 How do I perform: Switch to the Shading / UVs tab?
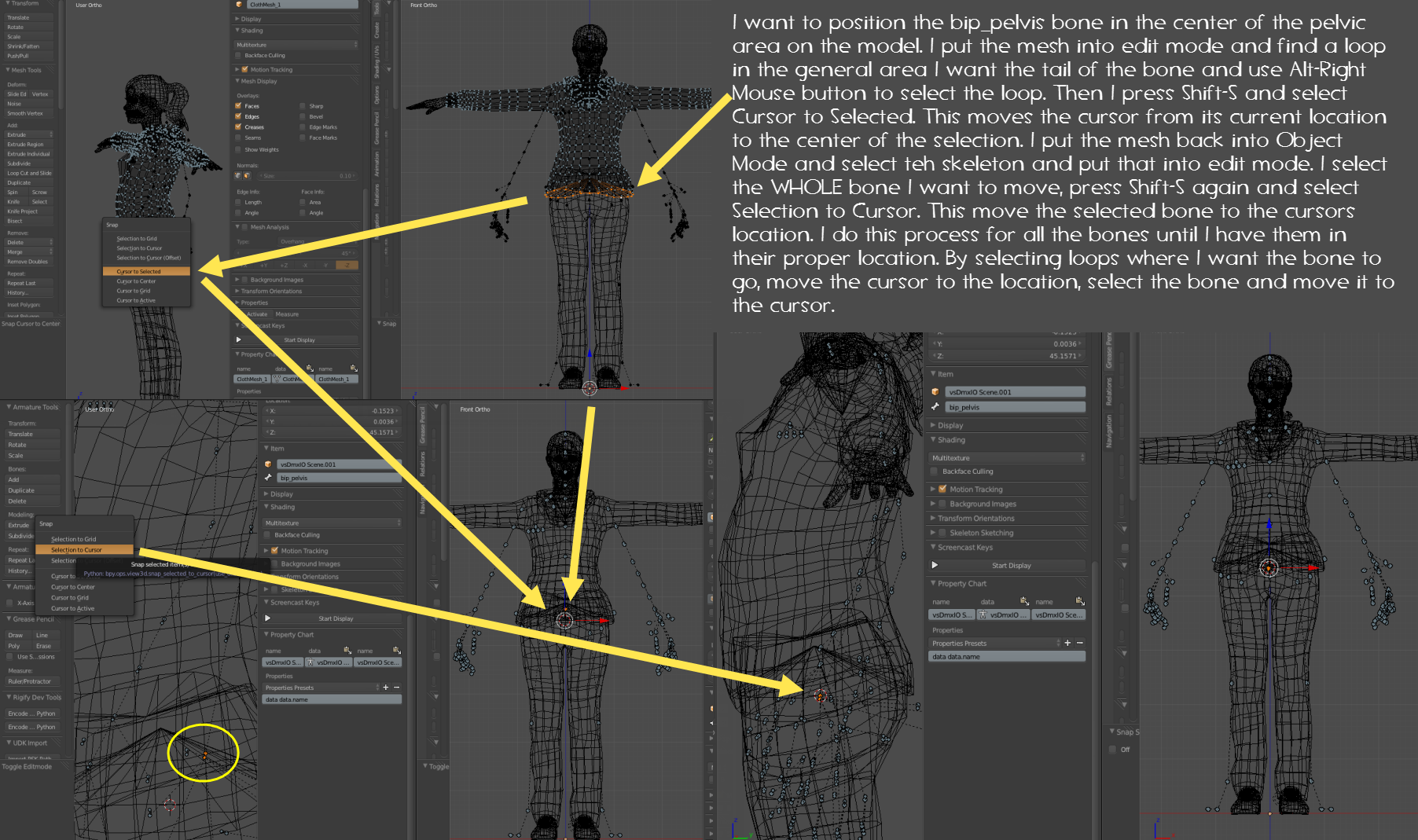click(x=377, y=61)
